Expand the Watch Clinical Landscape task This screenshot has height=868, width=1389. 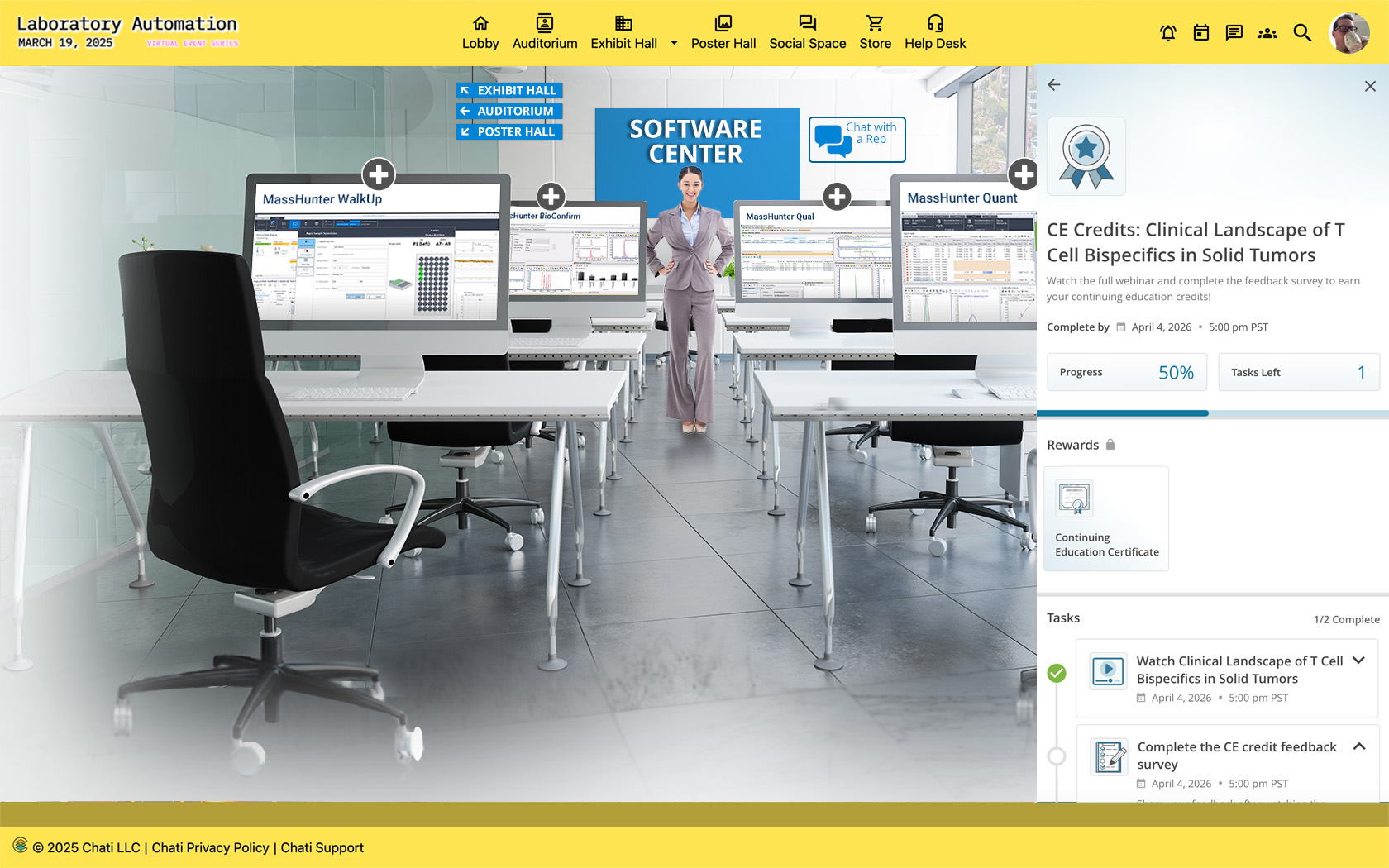click(x=1358, y=661)
